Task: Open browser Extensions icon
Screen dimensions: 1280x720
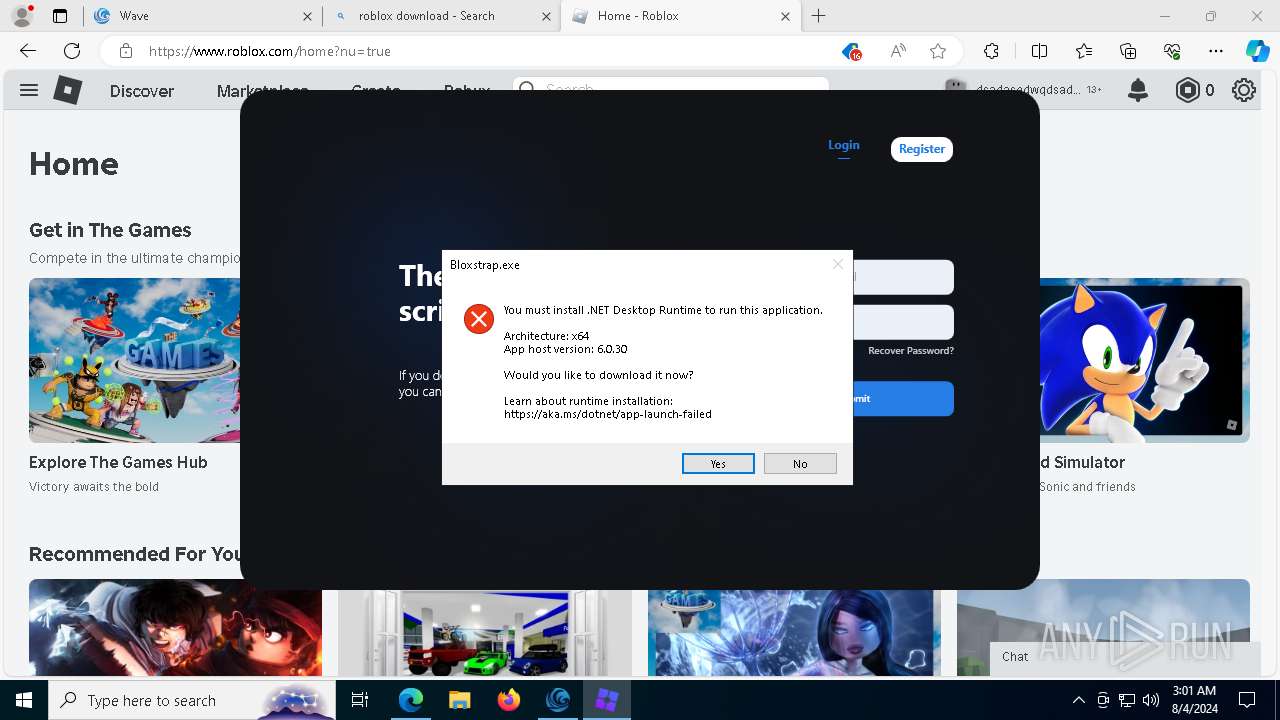Action: pyautogui.click(x=991, y=51)
